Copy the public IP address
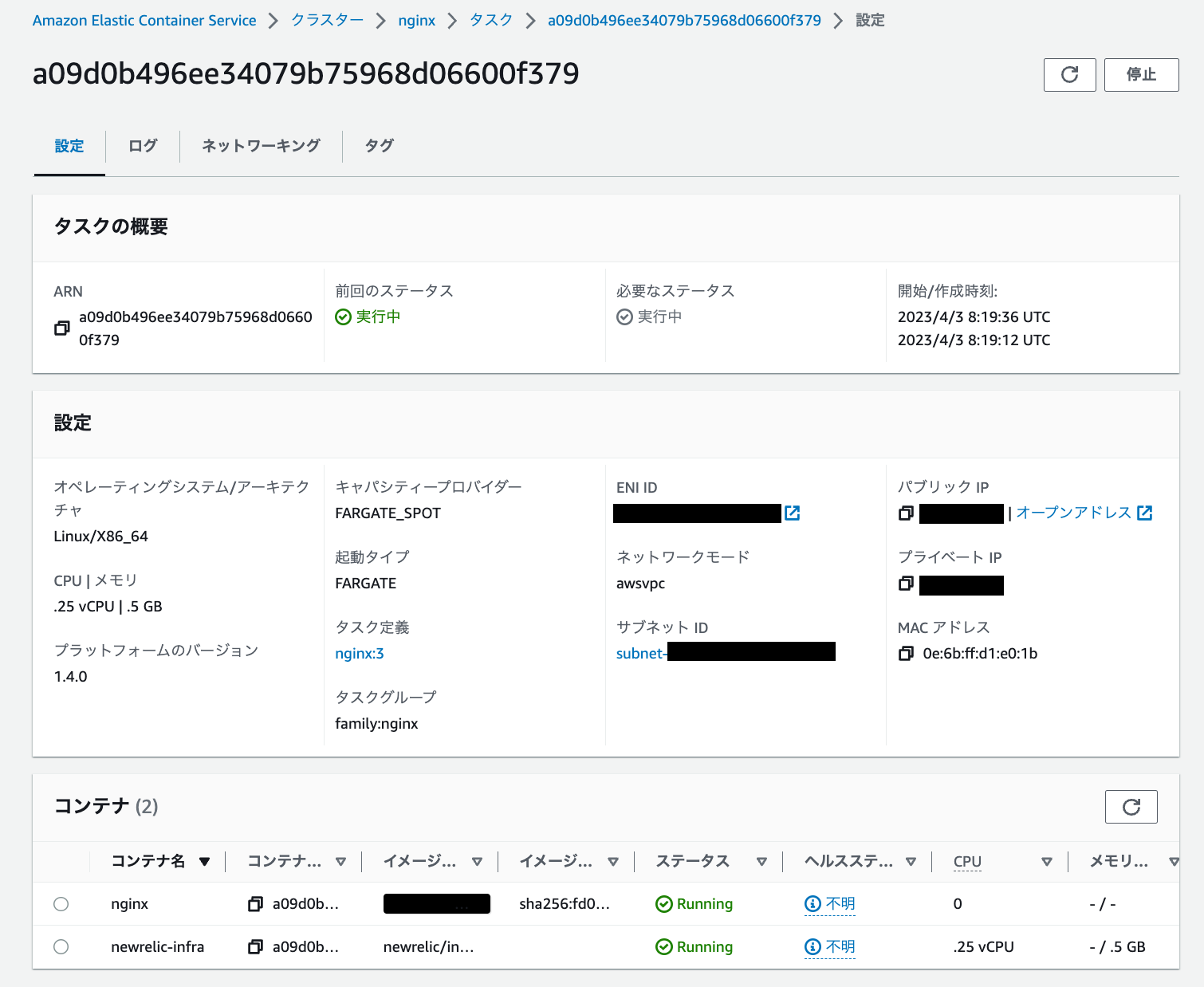Viewport: 1204px width, 987px height. (x=906, y=513)
